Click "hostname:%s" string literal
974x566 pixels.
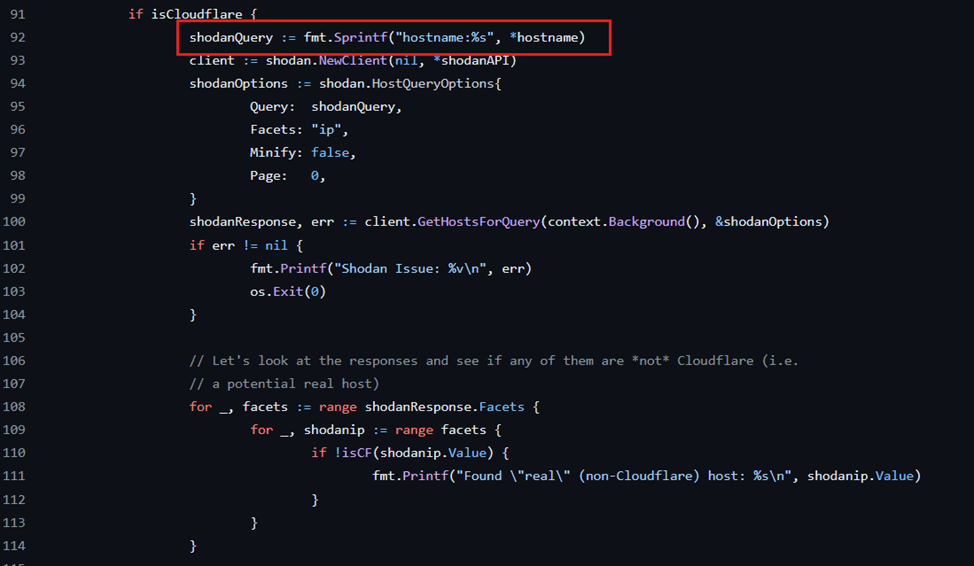pyautogui.click(x=444, y=37)
